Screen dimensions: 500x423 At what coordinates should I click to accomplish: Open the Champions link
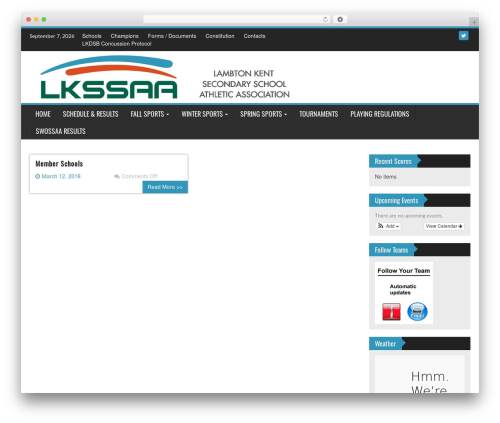point(125,36)
